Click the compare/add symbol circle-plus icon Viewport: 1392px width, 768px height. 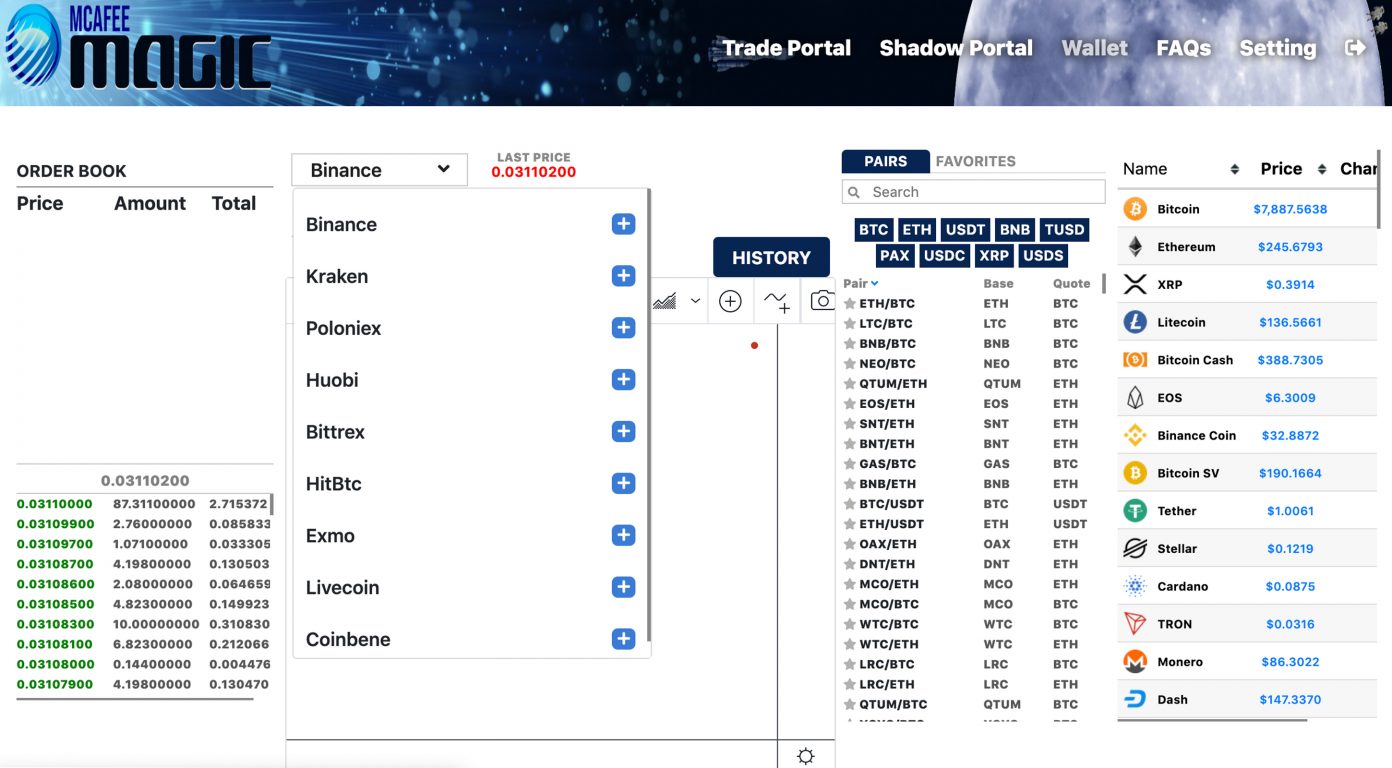[730, 301]
